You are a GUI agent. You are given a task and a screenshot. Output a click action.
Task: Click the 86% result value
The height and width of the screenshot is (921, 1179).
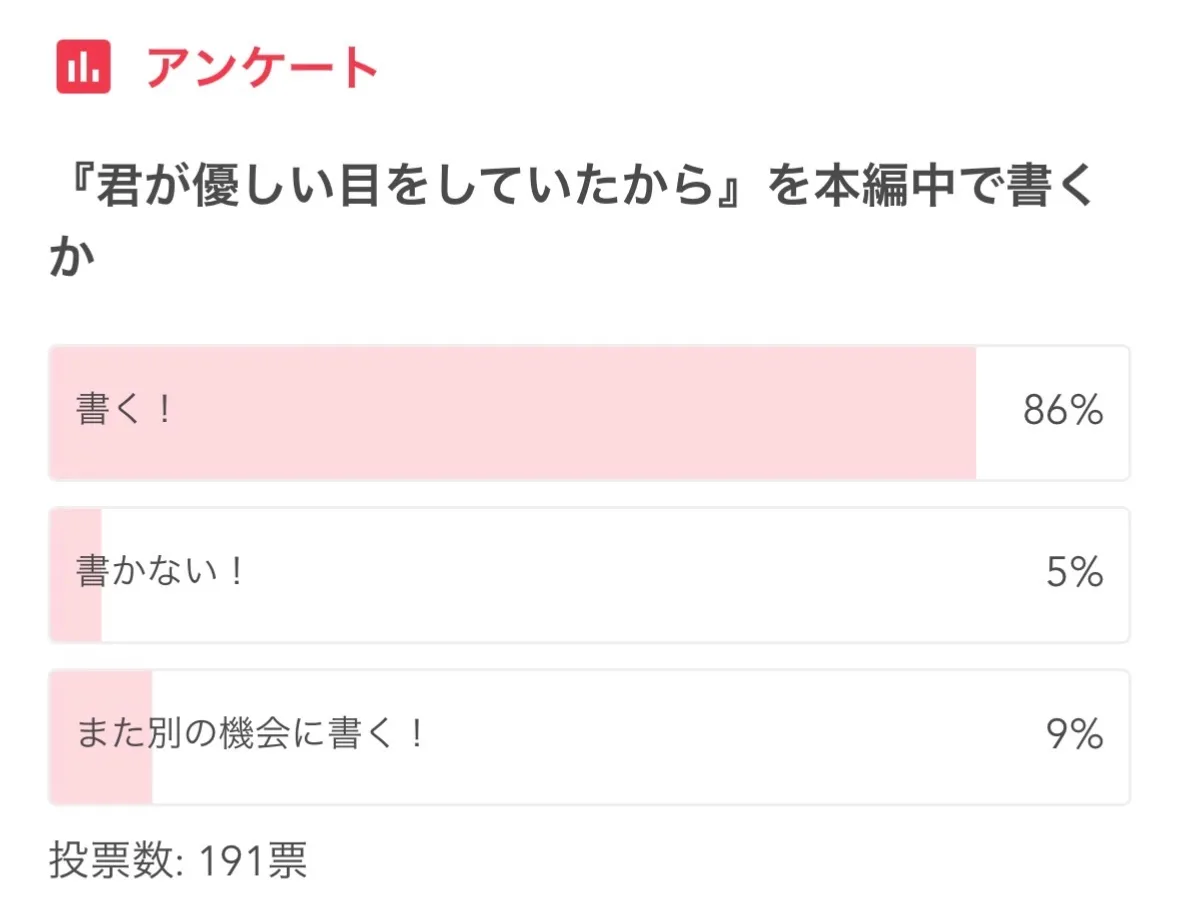pos(1062,411)
